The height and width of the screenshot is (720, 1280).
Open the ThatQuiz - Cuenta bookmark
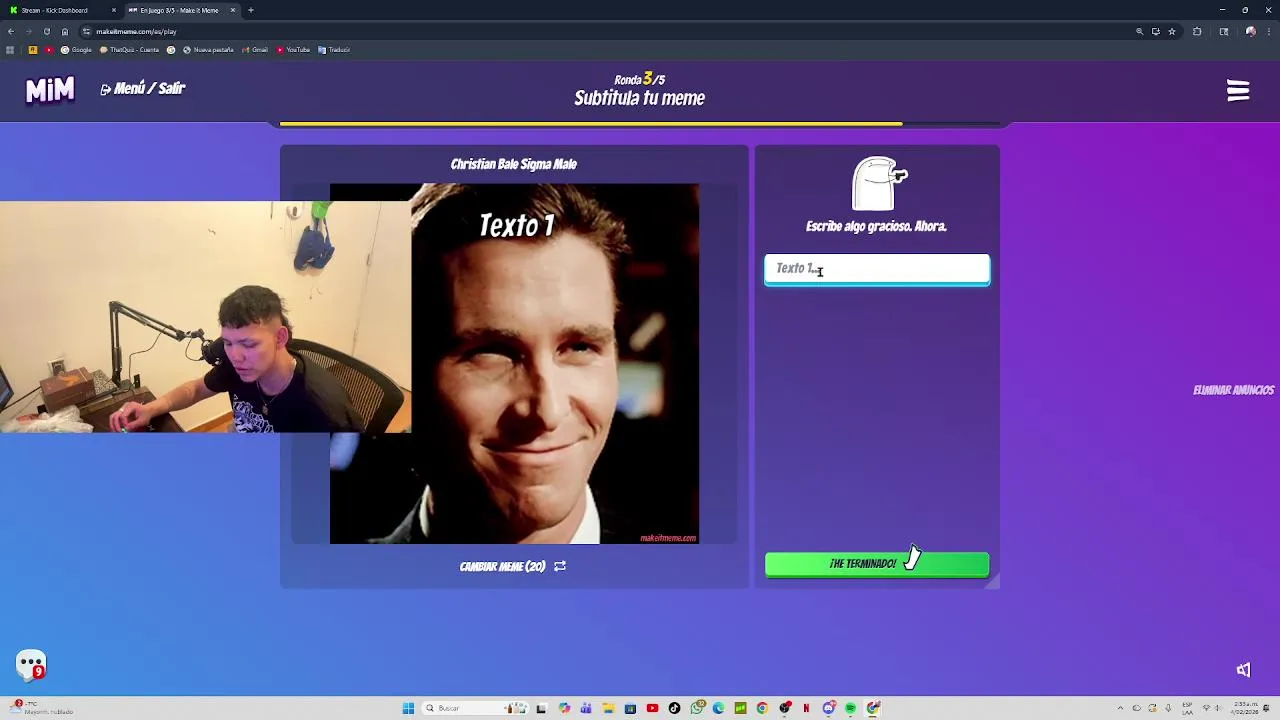coord(129,50)
